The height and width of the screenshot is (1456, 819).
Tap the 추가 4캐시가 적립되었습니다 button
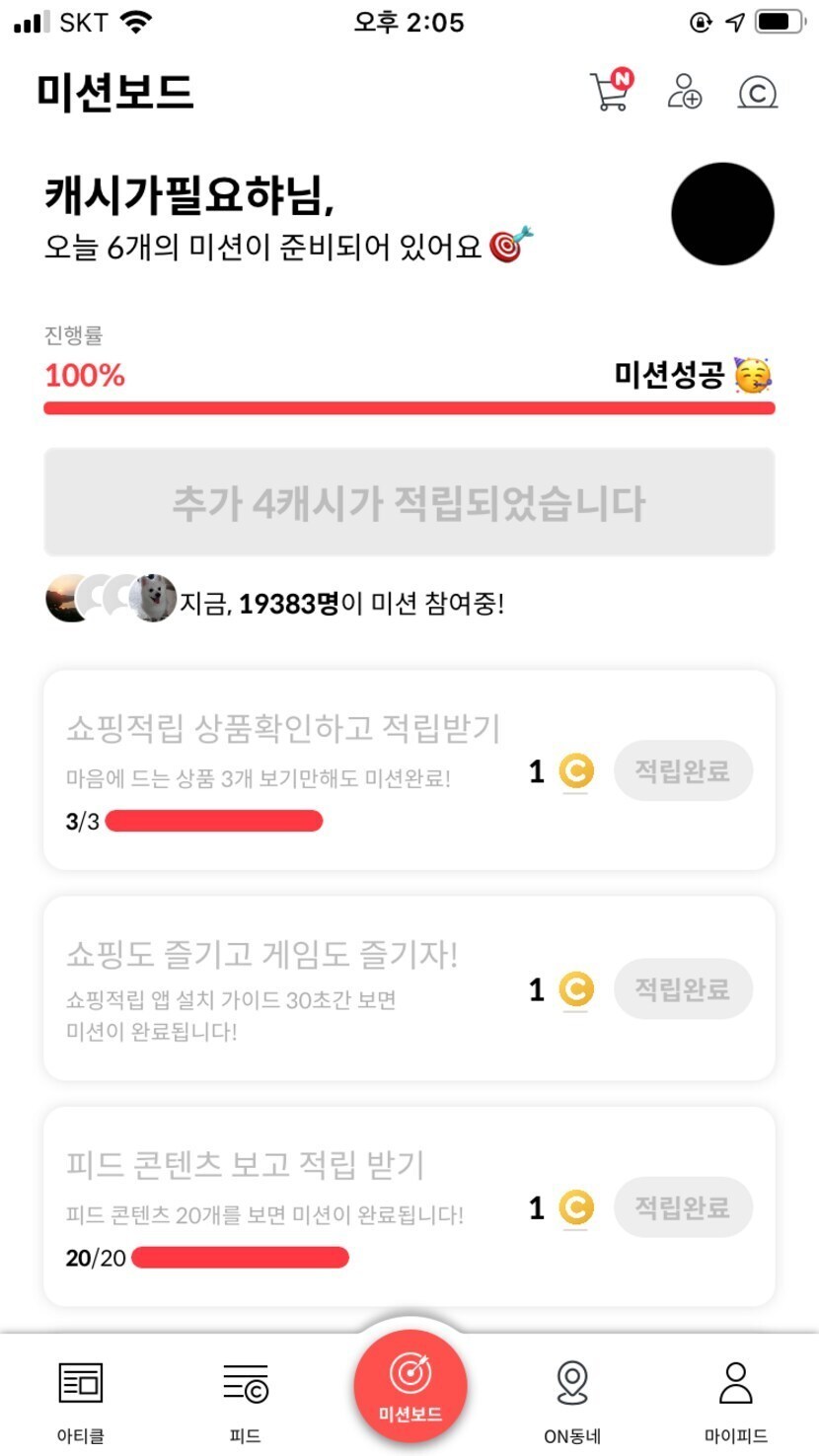409,503
